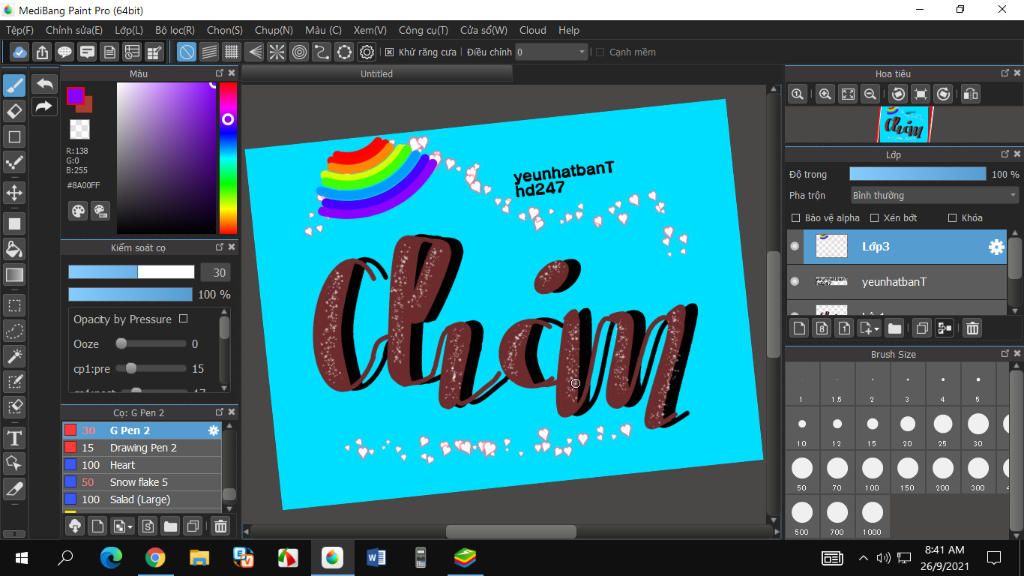The height and width of the screenshot is (576, 1024).
Task: Open the Pha trộn blending dropdown
Action: [x=934, y=195]
